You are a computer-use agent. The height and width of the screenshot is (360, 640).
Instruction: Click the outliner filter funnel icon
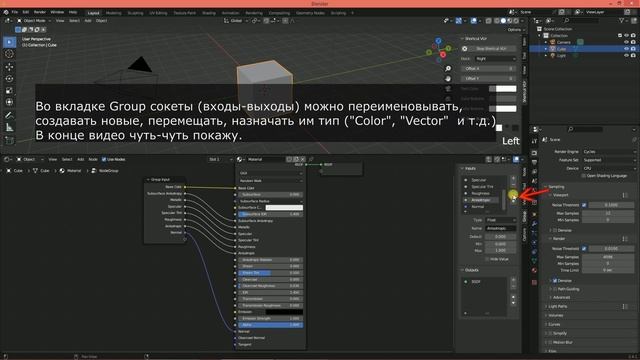point(621,20)
